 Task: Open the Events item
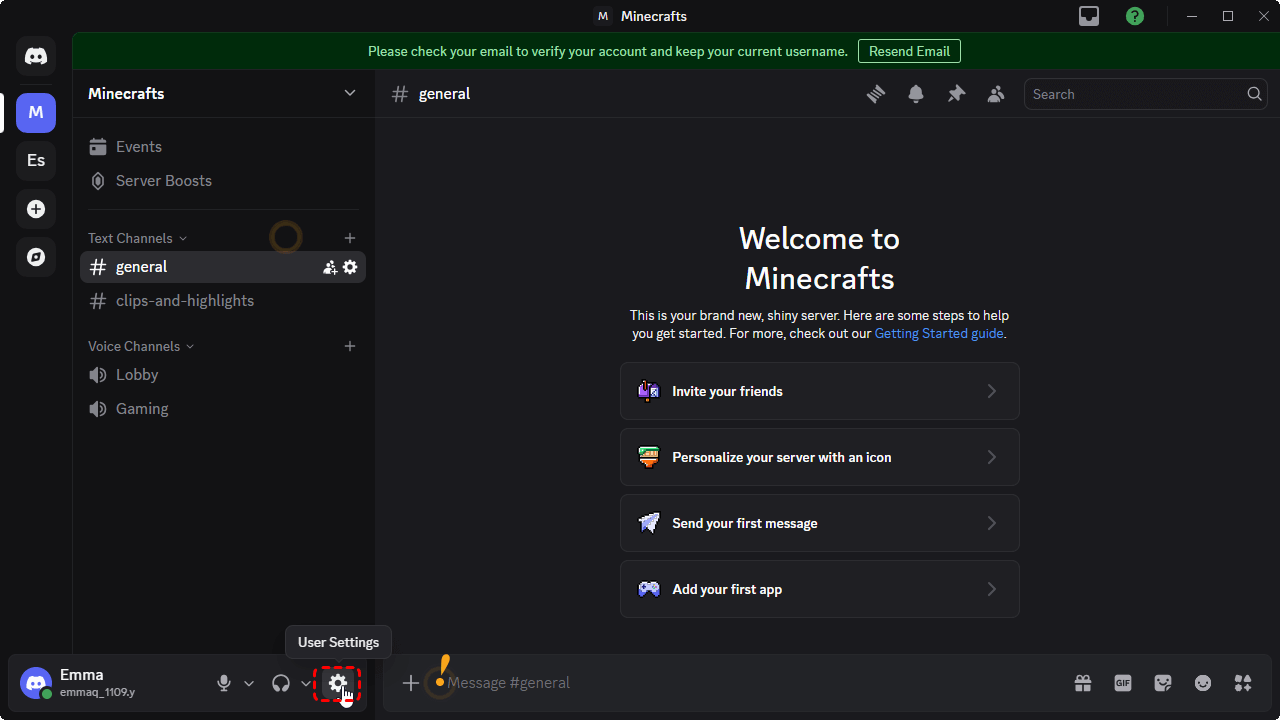(138, 147)
